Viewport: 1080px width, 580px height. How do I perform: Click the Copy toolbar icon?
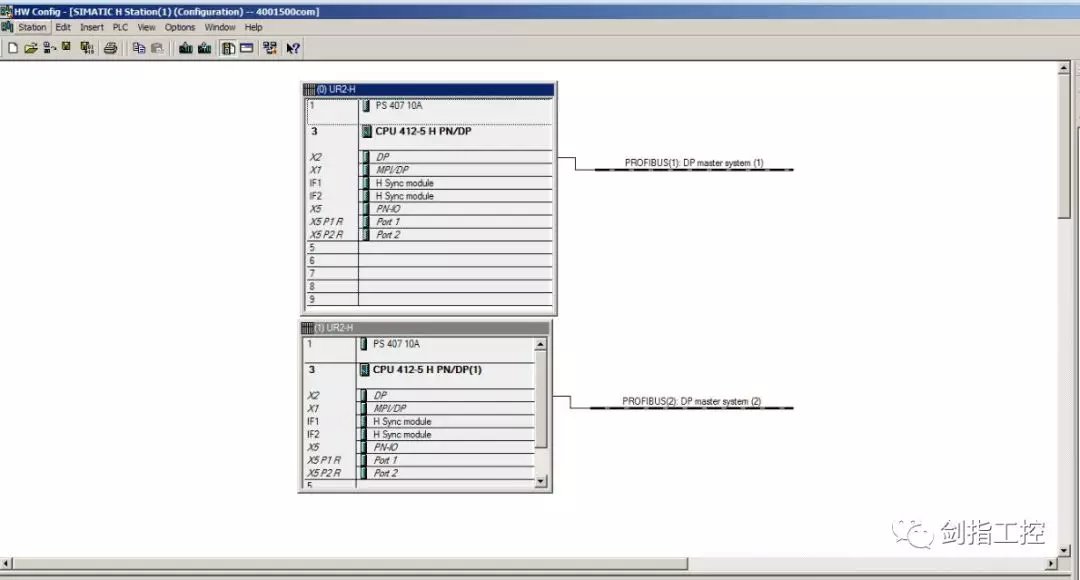139,47
